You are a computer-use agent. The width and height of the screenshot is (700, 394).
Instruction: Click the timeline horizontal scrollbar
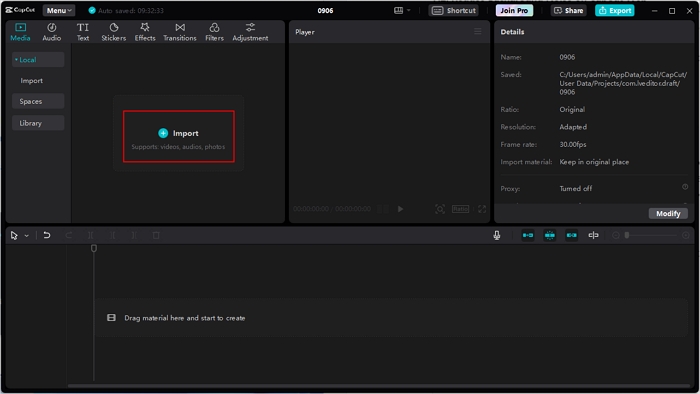coord(379,386)
